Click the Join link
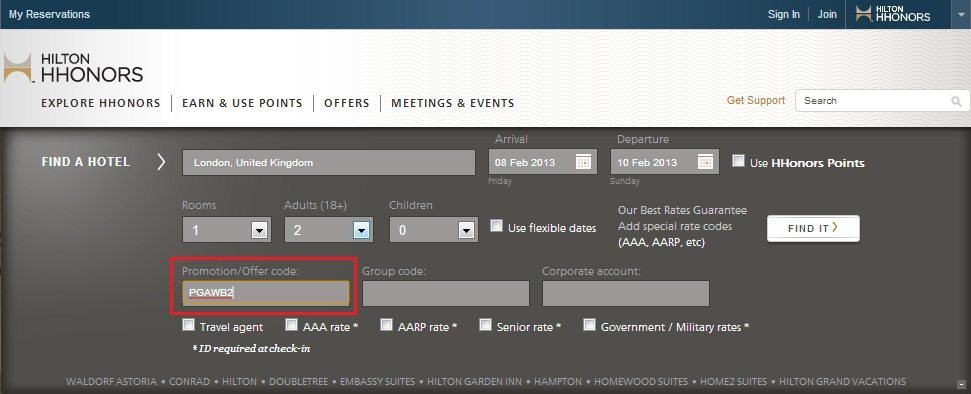971x394 pixels. coord(827,14)
